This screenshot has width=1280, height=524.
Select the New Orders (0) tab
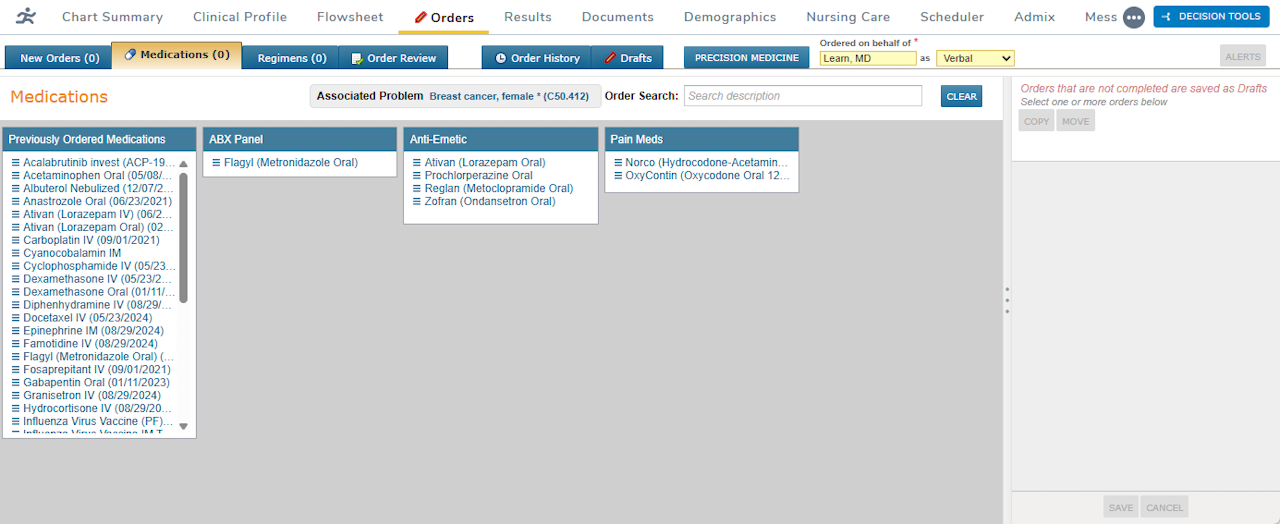(59, 58)
